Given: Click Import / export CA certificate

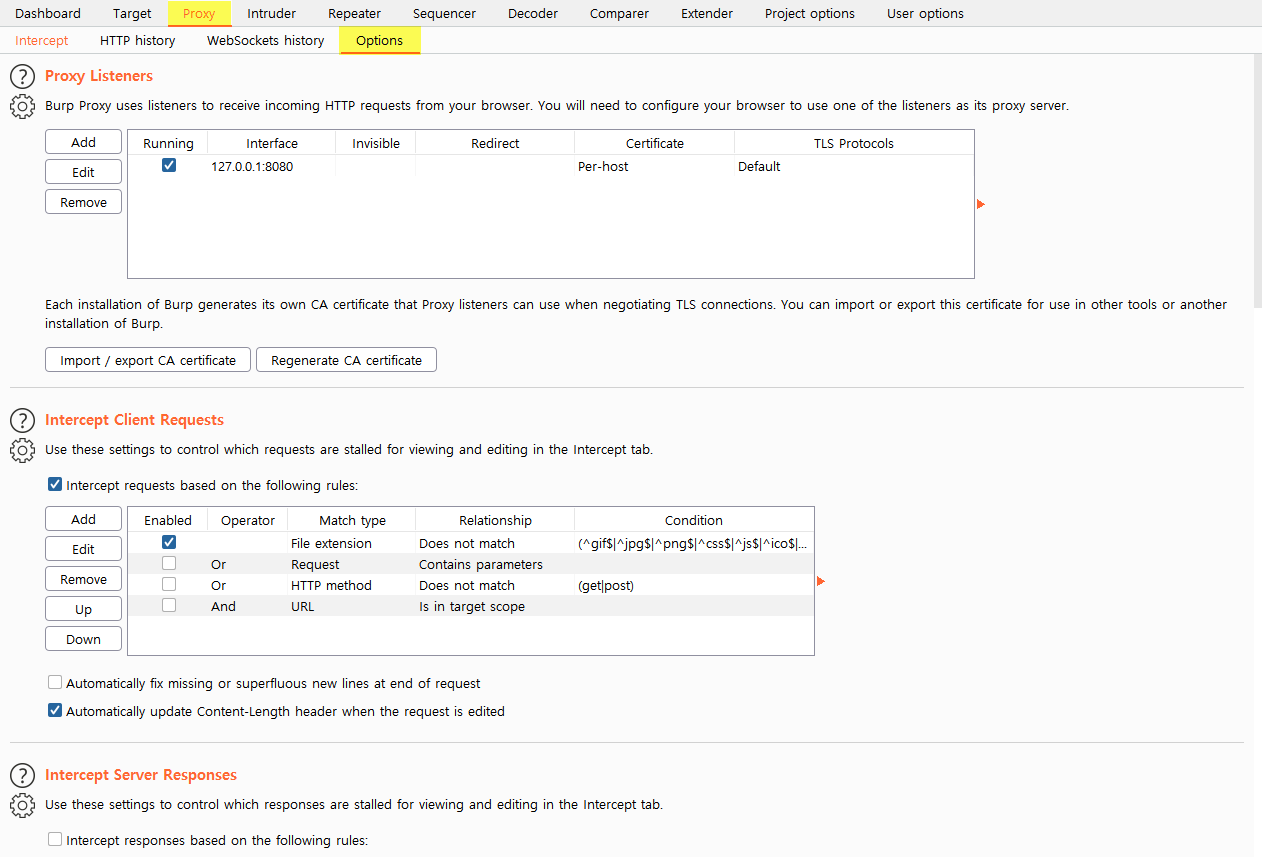Looking at the screenshot, I should click(x=148, y=360).
